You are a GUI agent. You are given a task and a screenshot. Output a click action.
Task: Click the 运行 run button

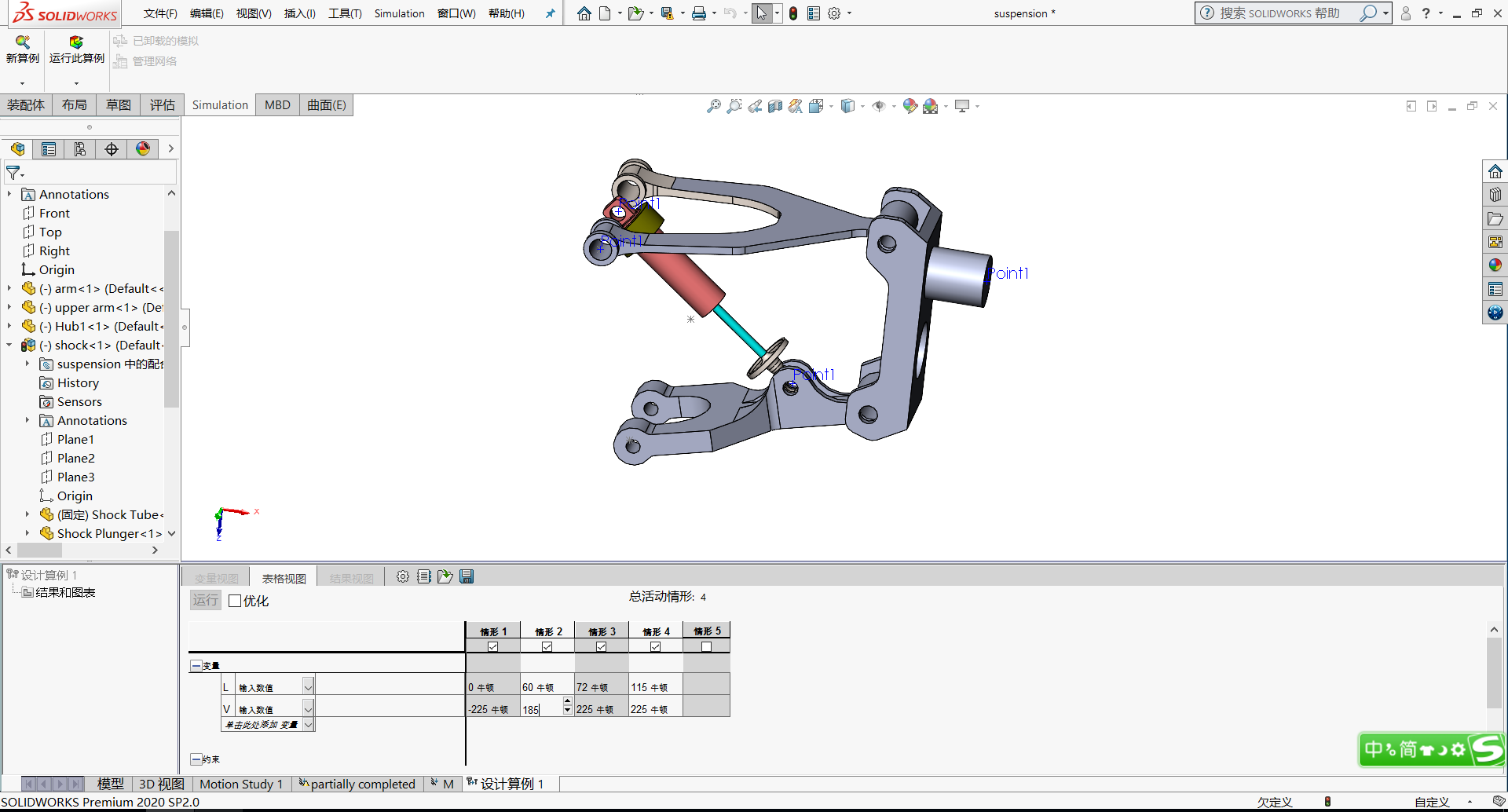point(206,601)
